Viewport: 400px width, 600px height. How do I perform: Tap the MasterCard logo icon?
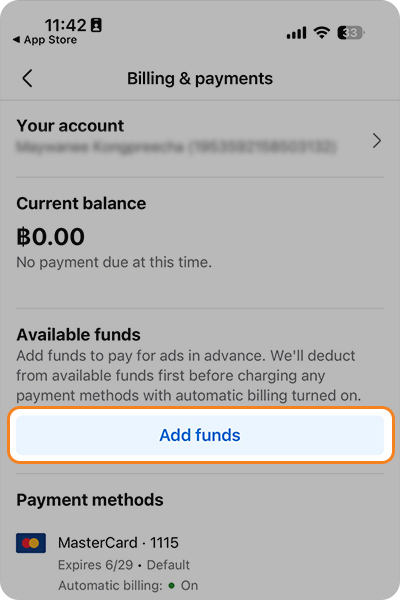(x=31, y=543)
